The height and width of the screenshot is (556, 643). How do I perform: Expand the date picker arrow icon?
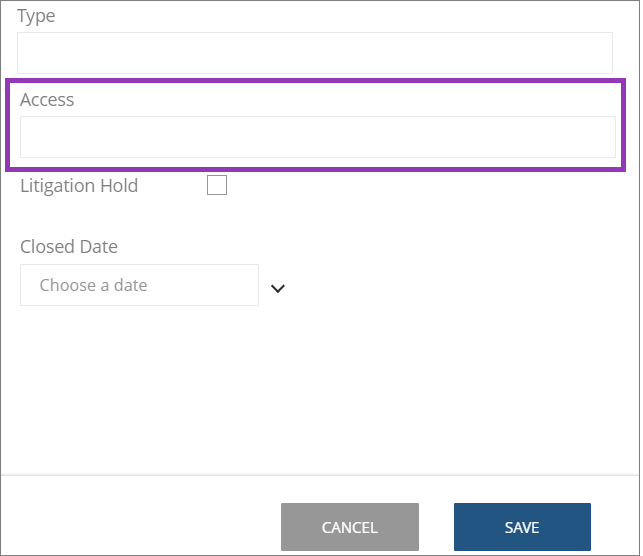[x=278, y=289]
